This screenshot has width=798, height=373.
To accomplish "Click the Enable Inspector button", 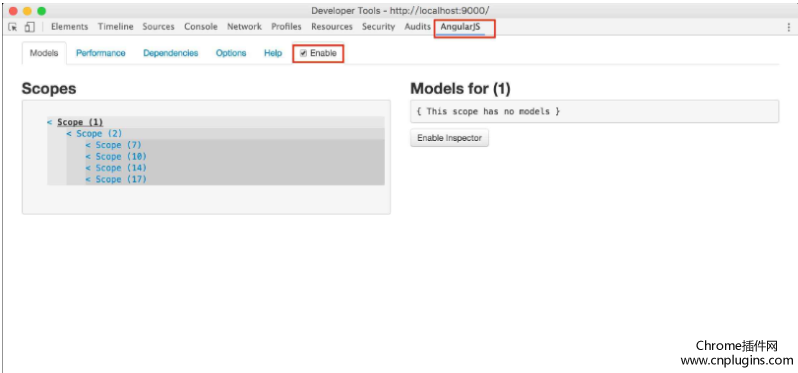I will click(x=449, y=138).
